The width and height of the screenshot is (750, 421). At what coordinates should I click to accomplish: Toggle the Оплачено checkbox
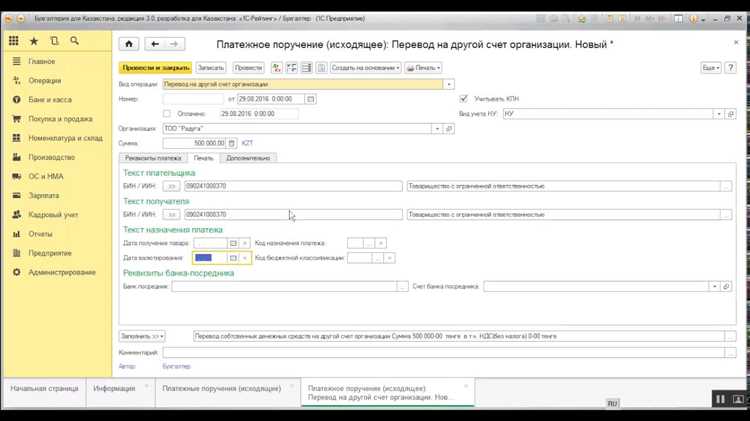pos(167,114)
